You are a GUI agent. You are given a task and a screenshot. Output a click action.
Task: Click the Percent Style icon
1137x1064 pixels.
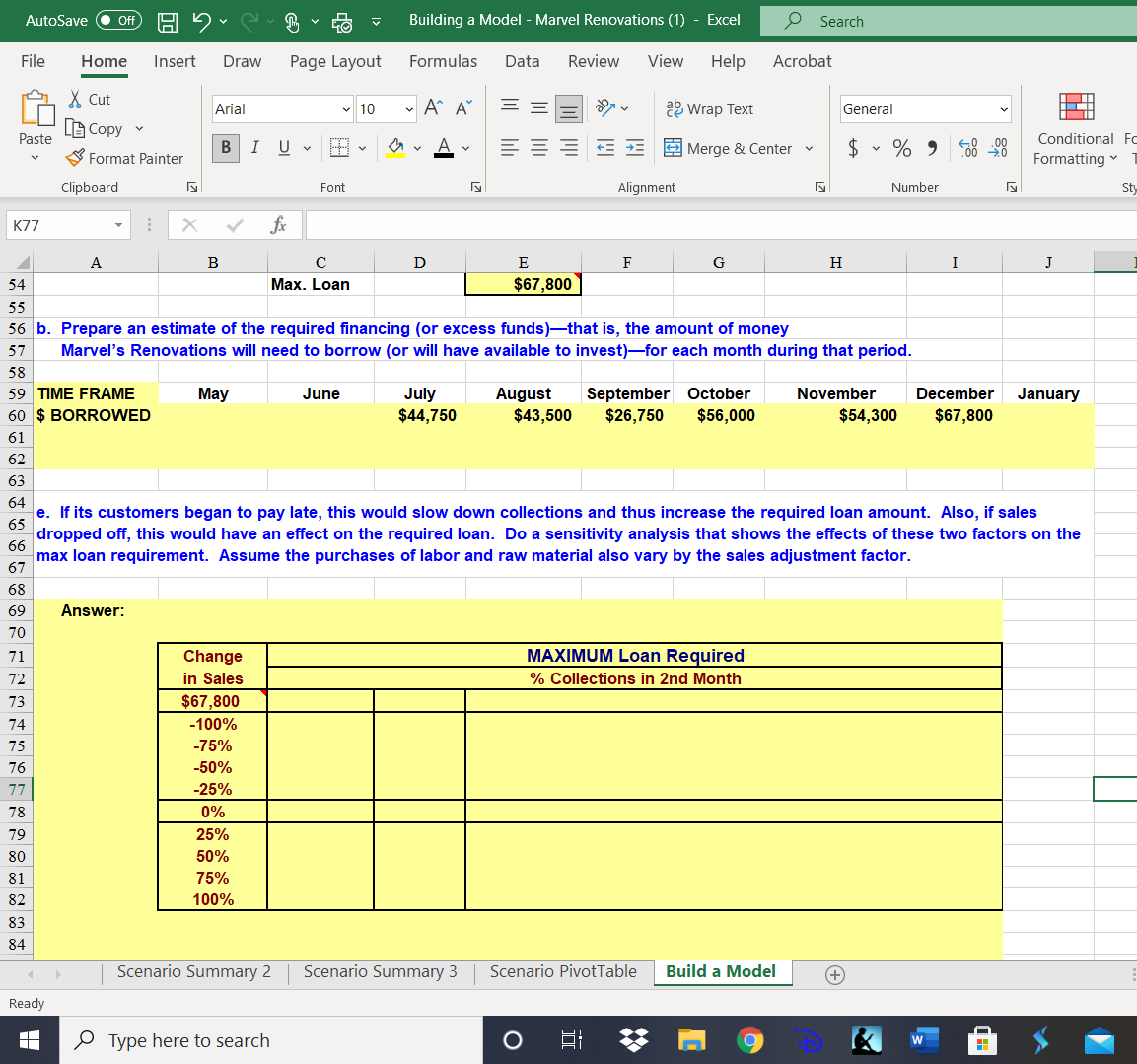pyautogui.click(x=900, y=147)
